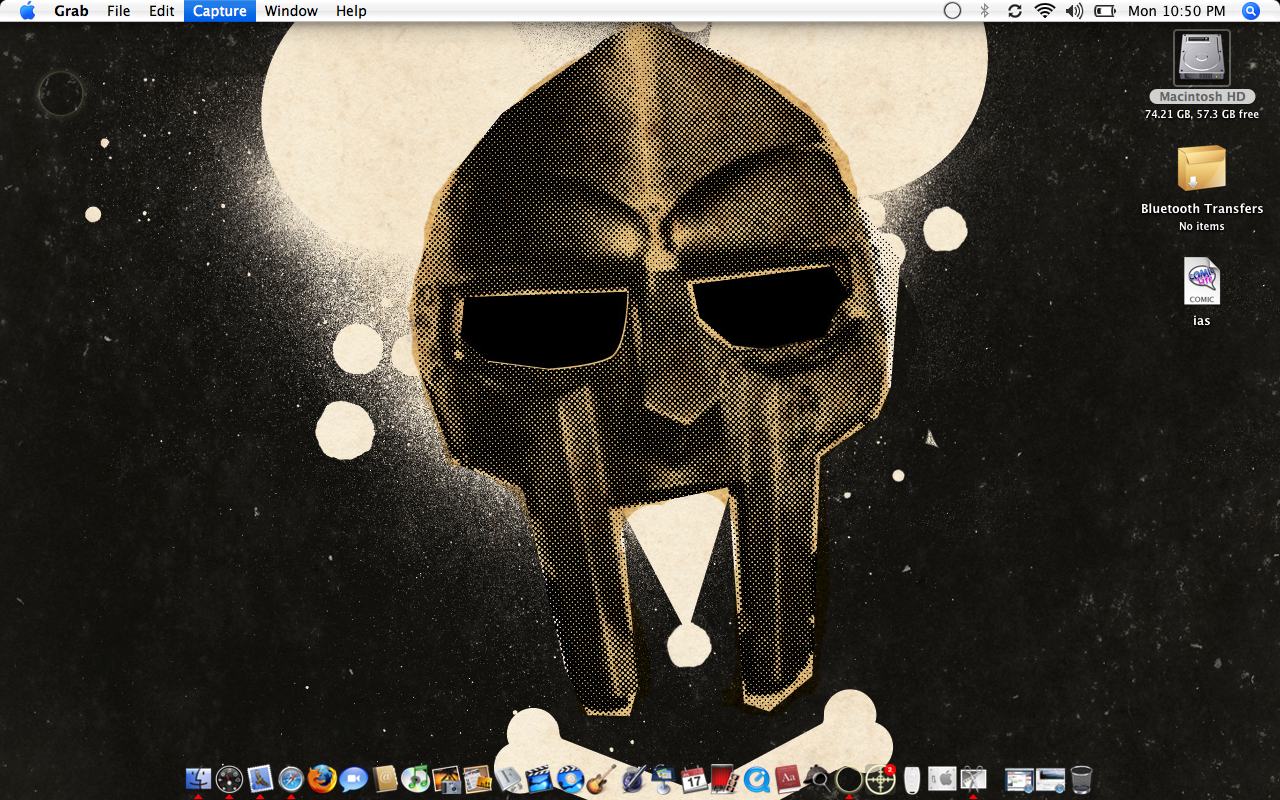The image size is (1280, 800).
Task: Open first minimized window thumbnail in Dock
Action: (x=1018, y=779)
